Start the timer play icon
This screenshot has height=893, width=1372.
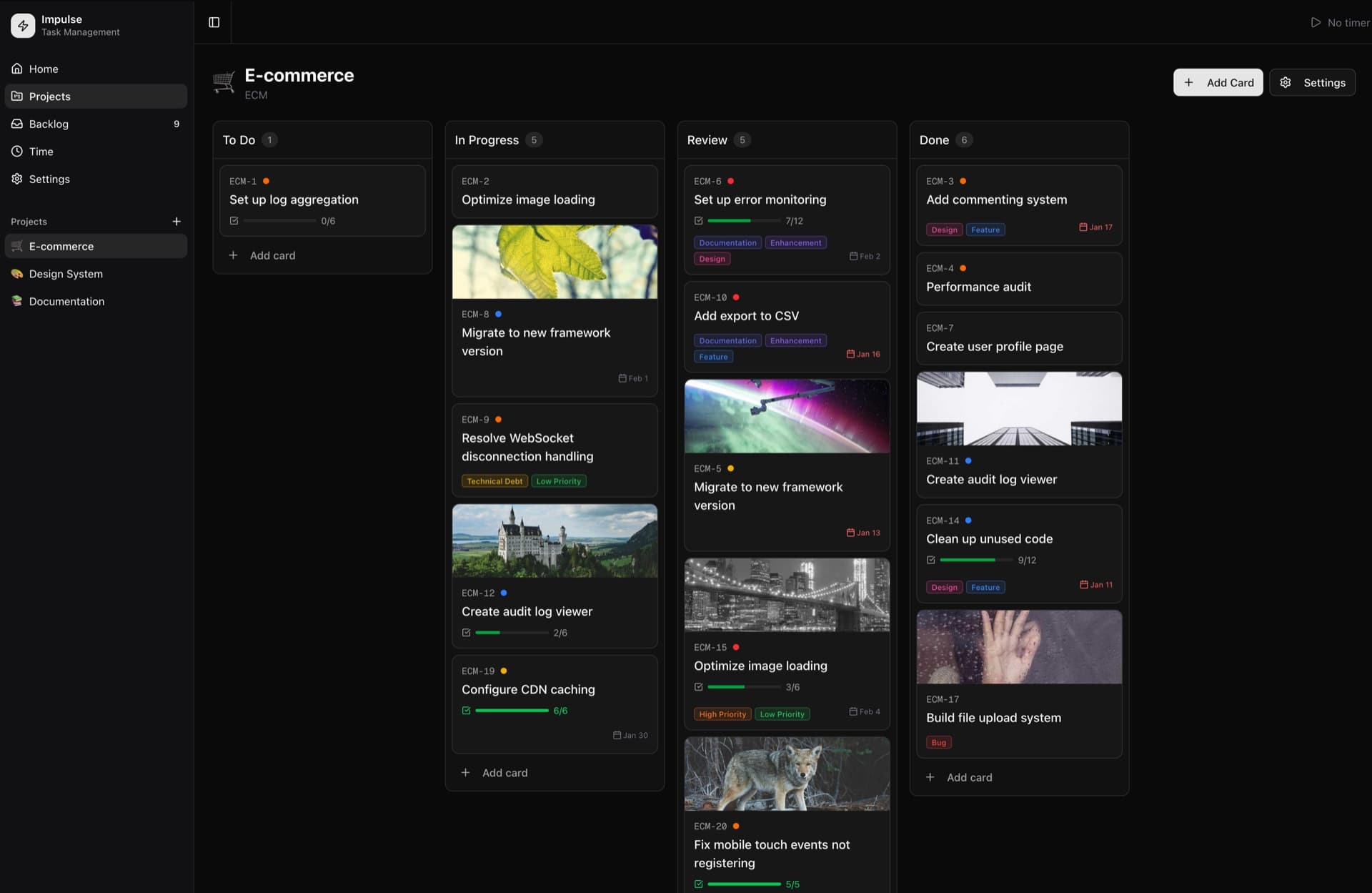(1315, 22)
